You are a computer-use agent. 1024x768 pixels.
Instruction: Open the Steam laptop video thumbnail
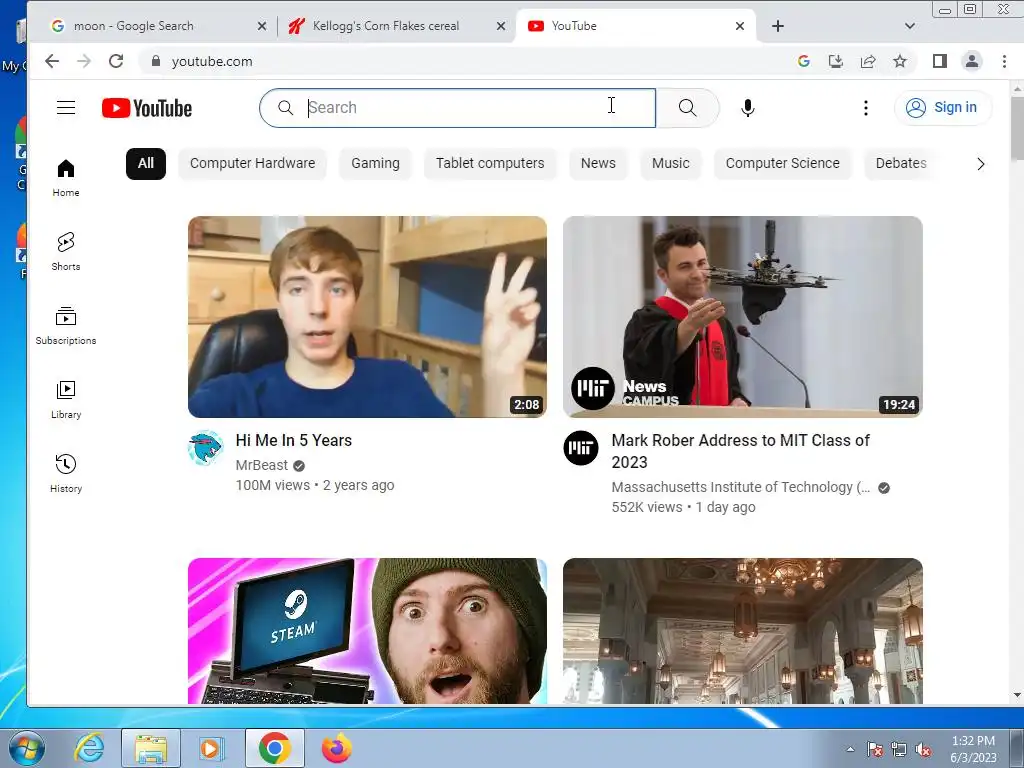pos(368,631)
